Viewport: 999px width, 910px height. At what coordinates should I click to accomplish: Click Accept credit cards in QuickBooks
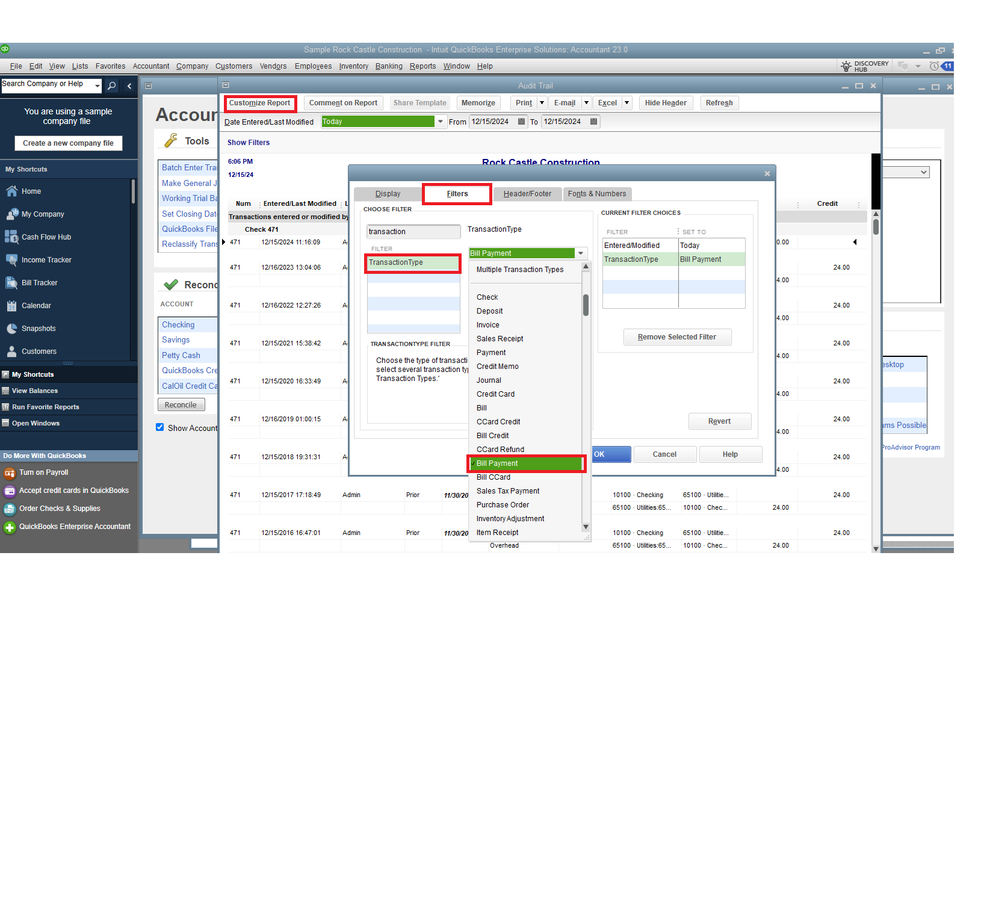pos(73,491)
